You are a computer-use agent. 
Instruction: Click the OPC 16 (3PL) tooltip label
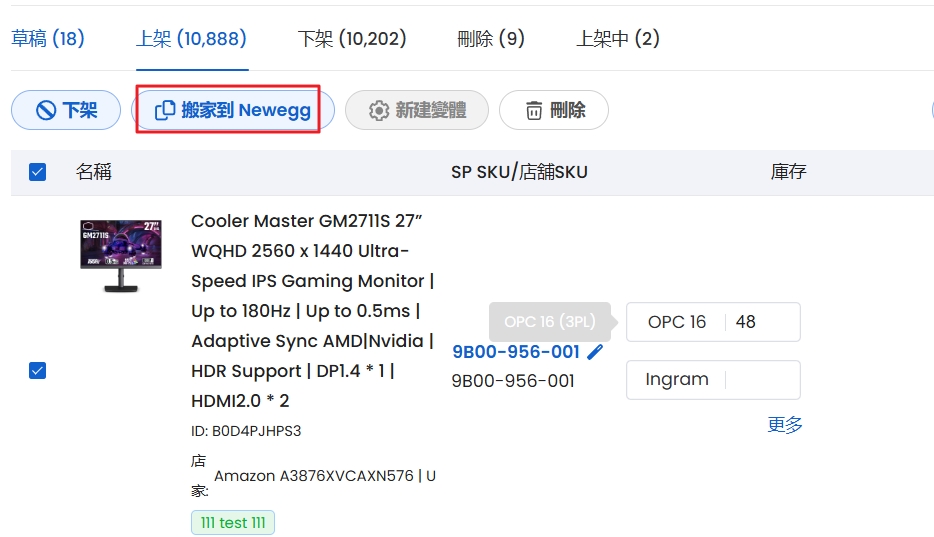point(550,322)
